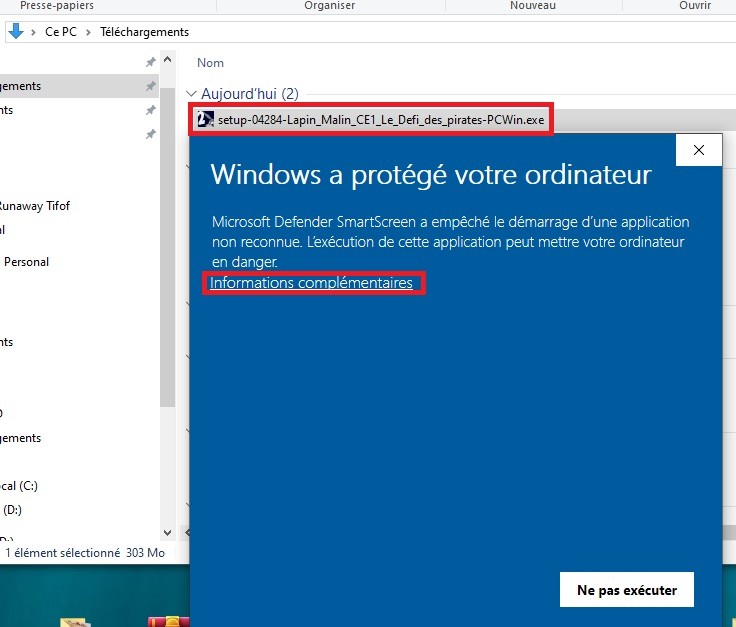Click the Informations complémentaires link
736x627 pixels.
click(x=311, y=283)
